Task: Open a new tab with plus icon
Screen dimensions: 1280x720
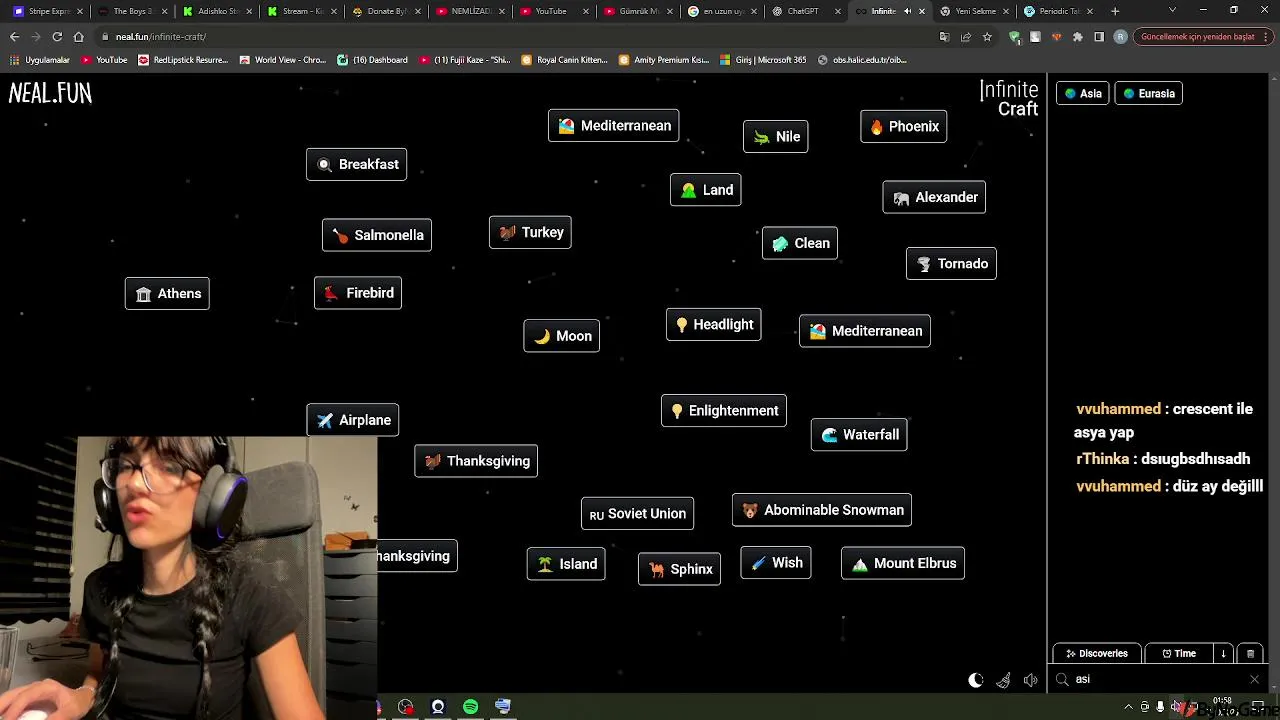Action: (x=1115, y=11)
